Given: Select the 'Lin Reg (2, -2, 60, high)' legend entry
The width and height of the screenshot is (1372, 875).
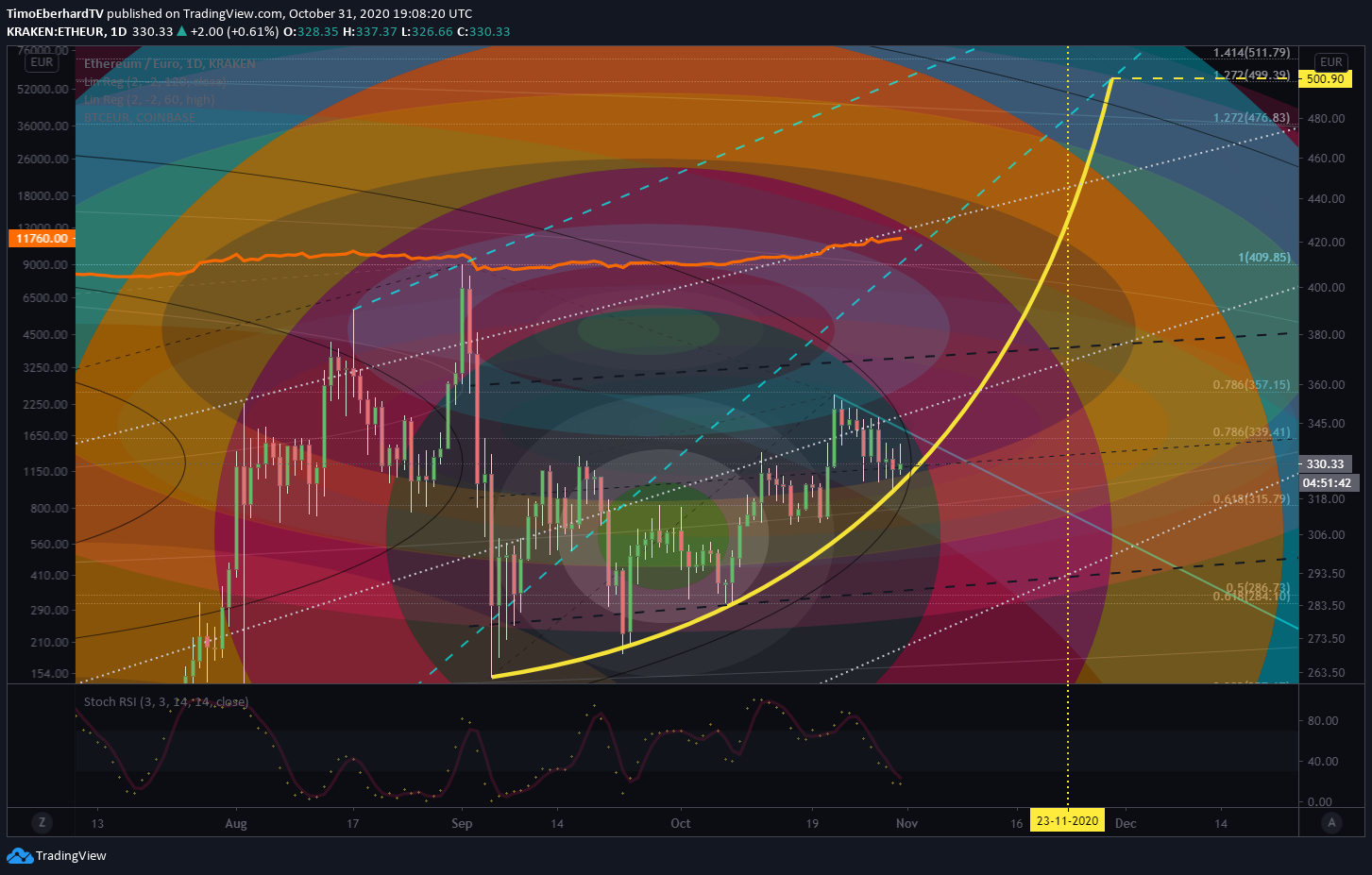Looking at the screenshot, I should (149, 99).
